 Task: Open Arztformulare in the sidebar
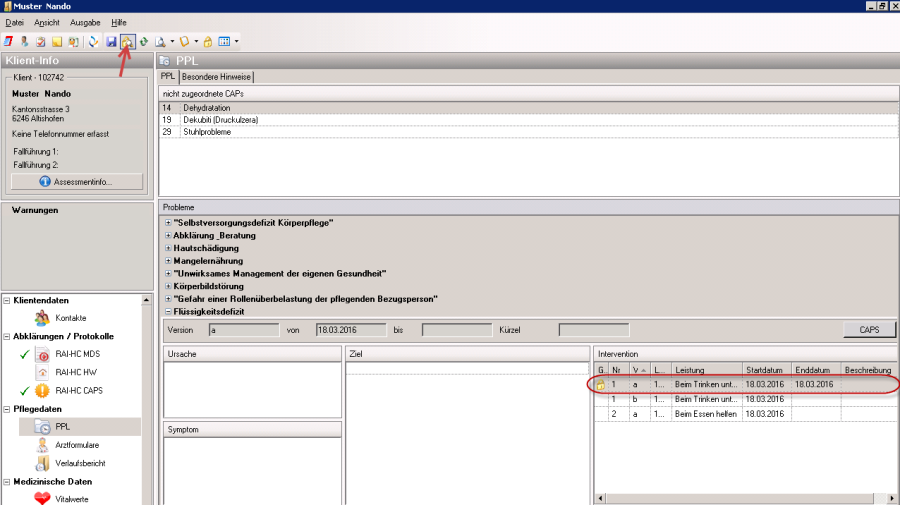click(76, 444)
